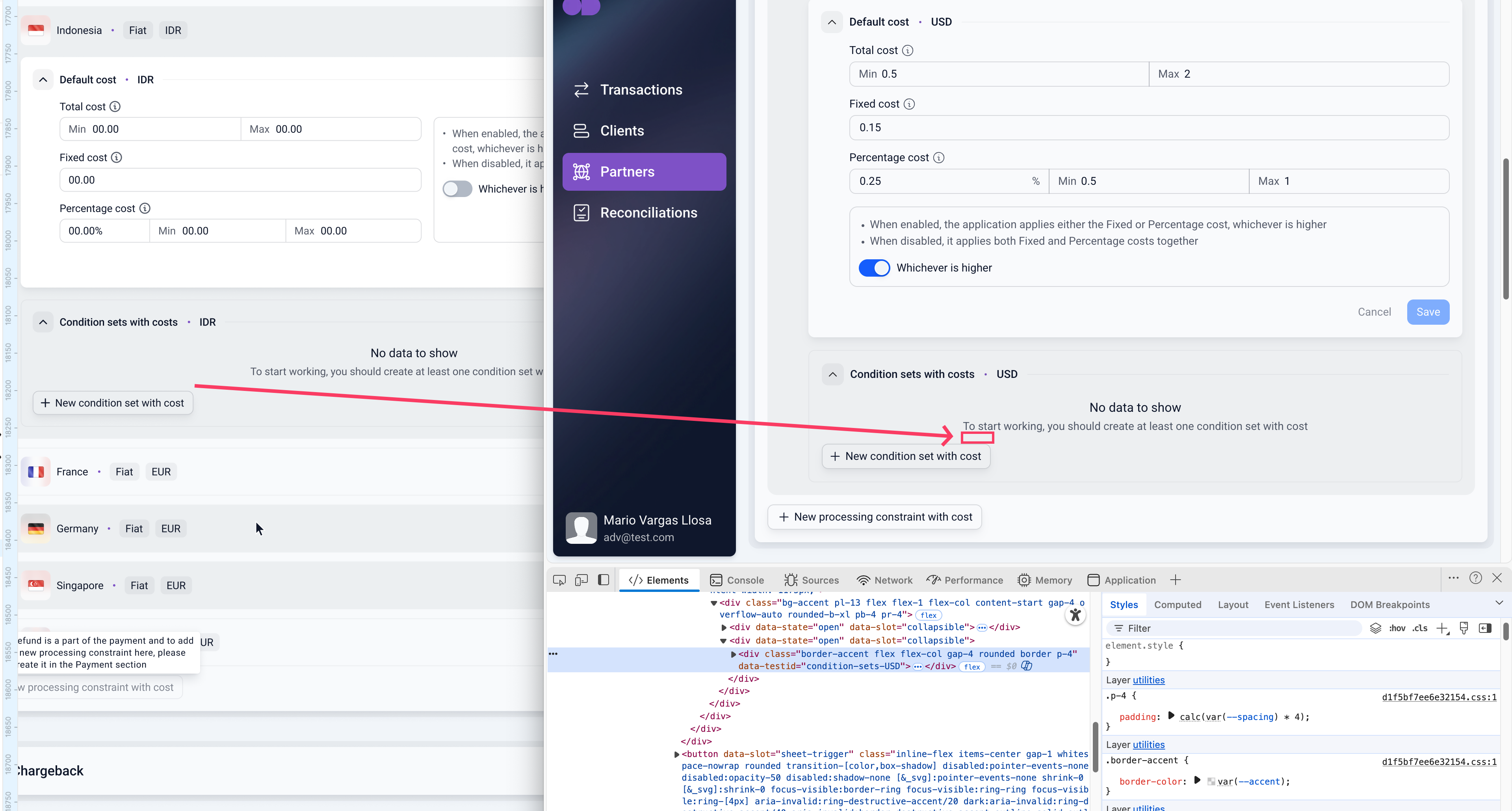
Task: Cancel the USD default cost edits
Action: pyautogui.click(x=1374, y=312)
